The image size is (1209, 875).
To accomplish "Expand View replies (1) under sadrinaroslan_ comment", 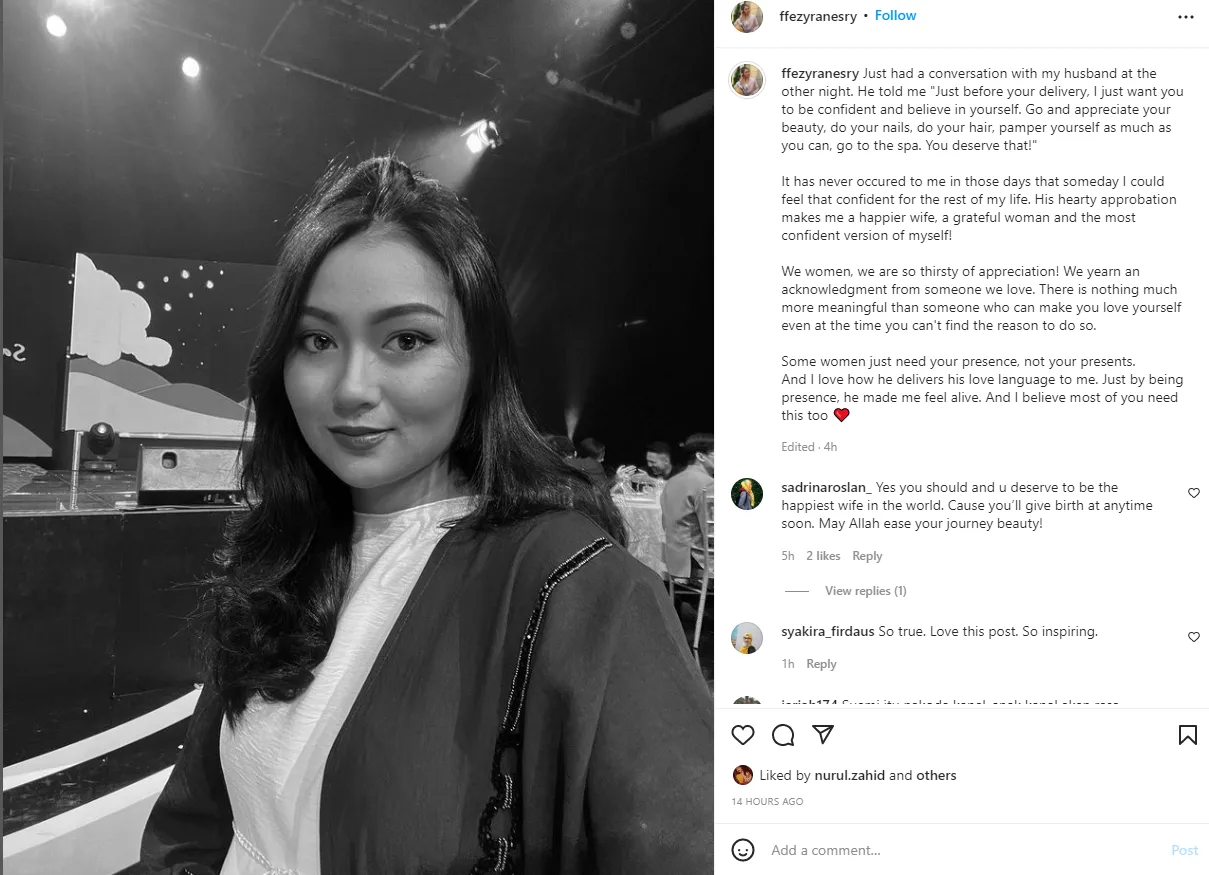I will click(866, 591).
